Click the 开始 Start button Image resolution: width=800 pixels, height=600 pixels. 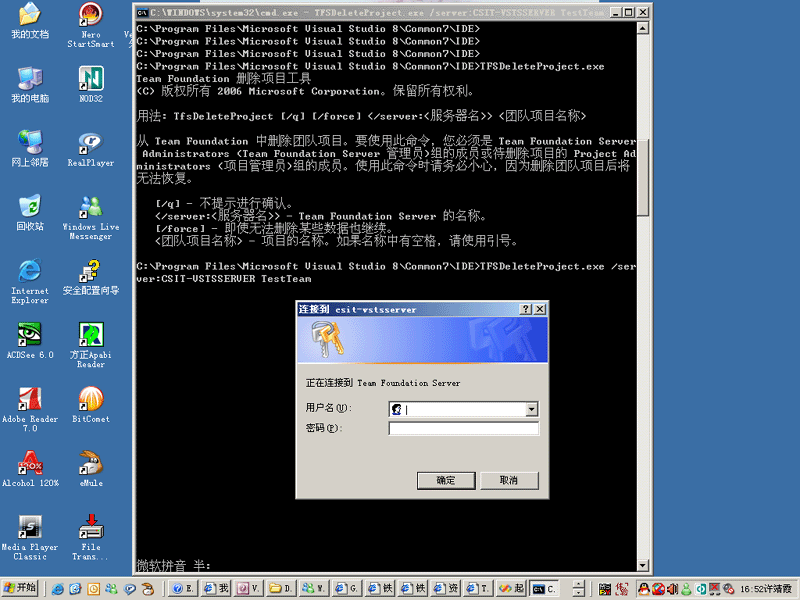pos(20,588)
